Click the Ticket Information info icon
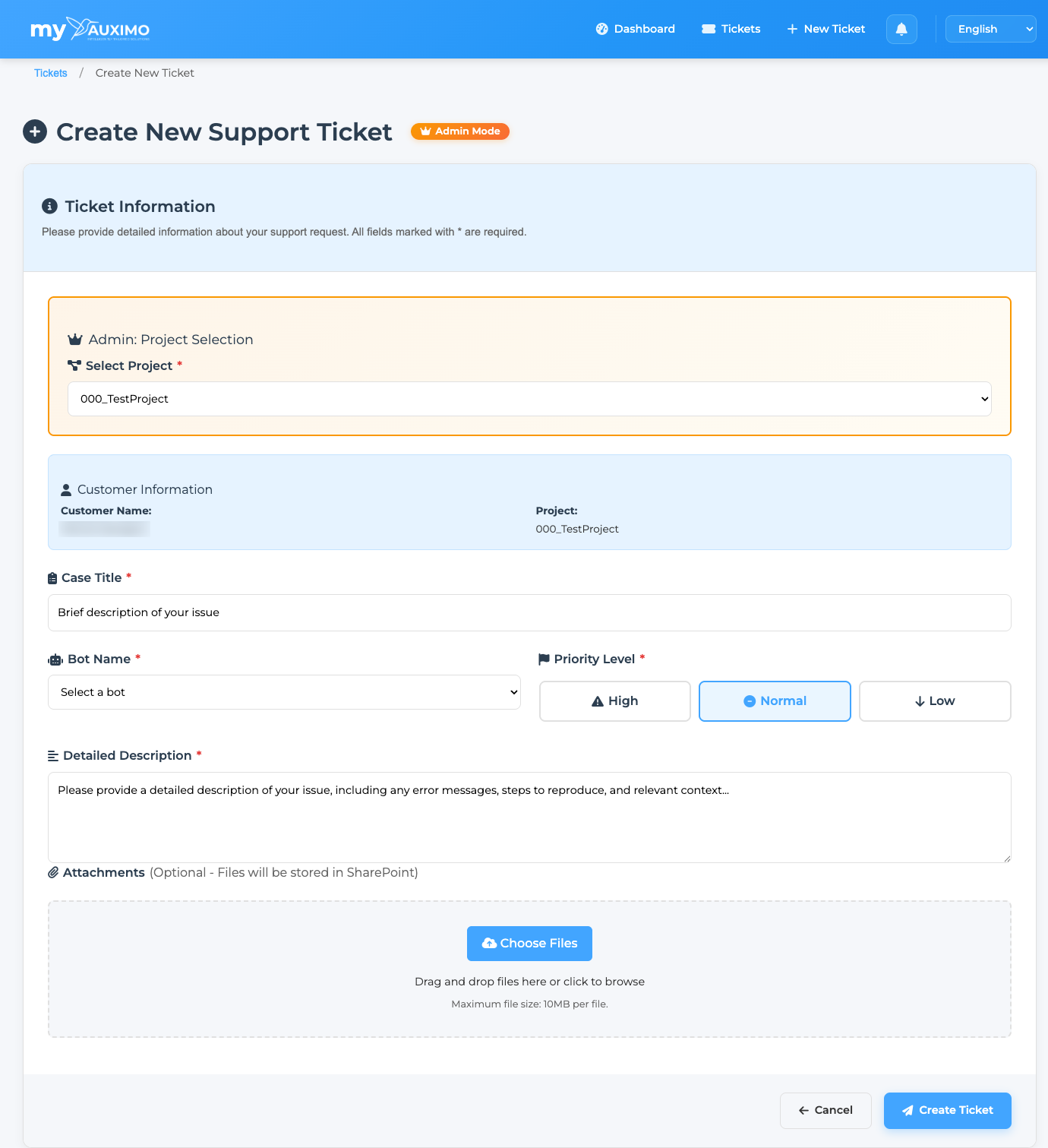This screenshot has height=1148, width=1048. (49, 206)
